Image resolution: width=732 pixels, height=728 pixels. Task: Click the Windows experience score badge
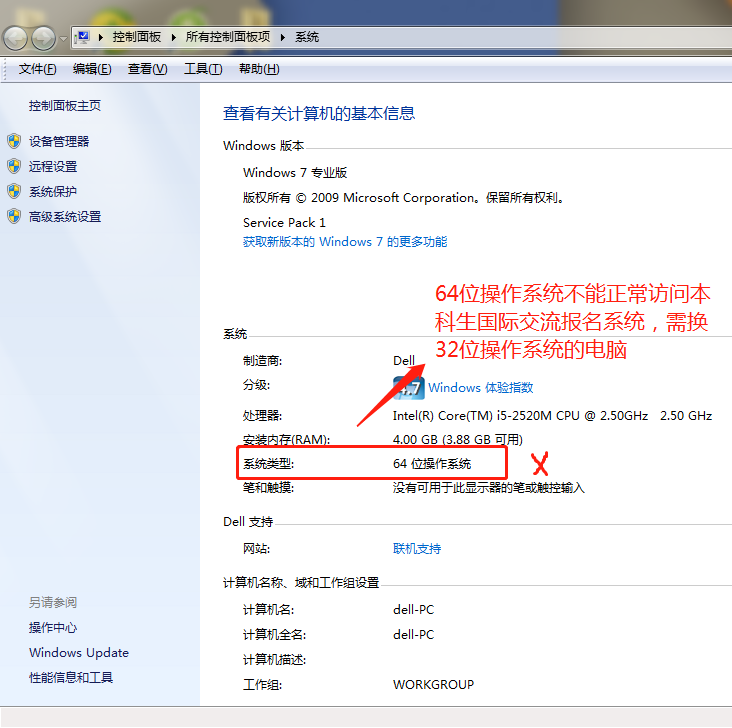tap(409, 388)
